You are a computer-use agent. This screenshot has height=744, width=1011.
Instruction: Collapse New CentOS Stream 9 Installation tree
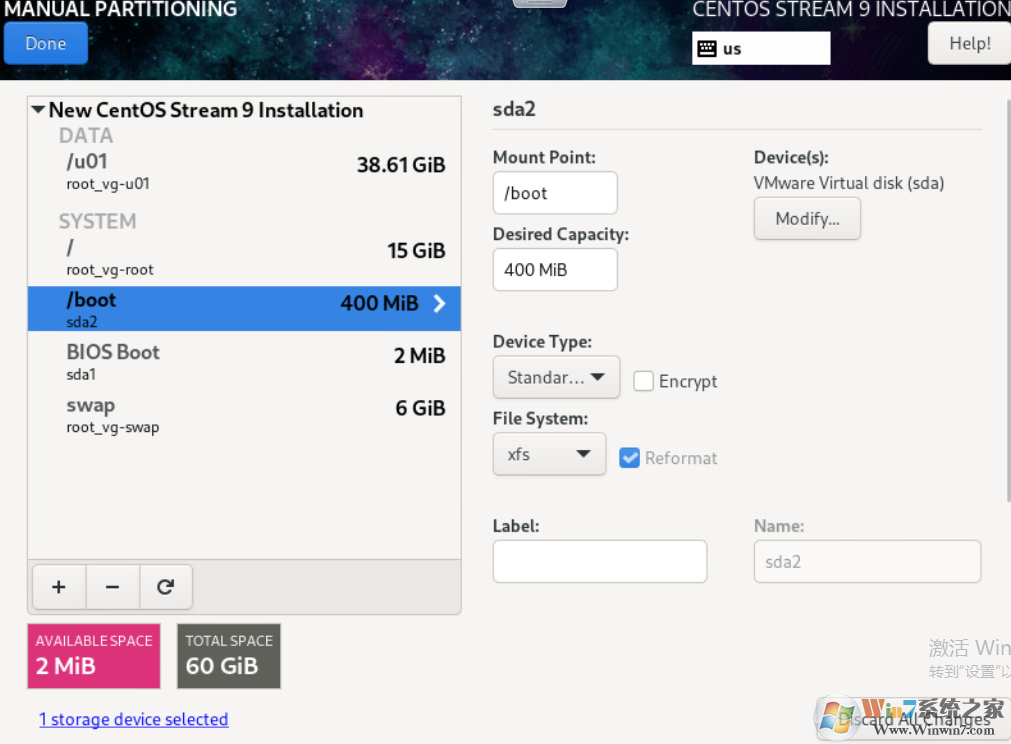[x=38, y=110]
